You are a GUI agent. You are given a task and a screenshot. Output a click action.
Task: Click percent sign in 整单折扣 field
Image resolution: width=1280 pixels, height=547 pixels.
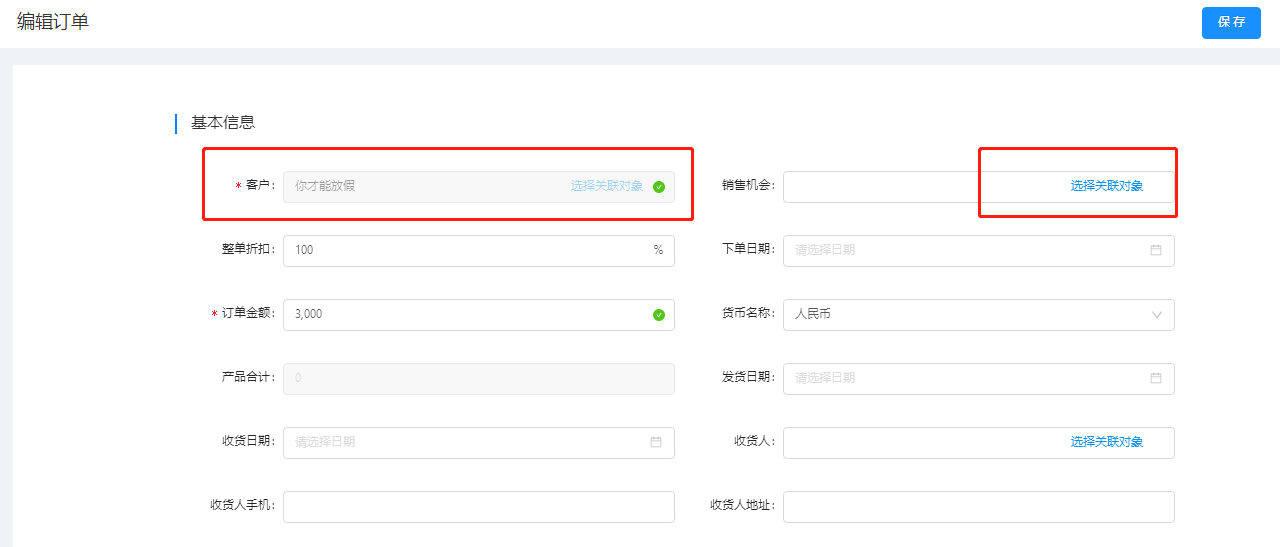tap(658, 250)
